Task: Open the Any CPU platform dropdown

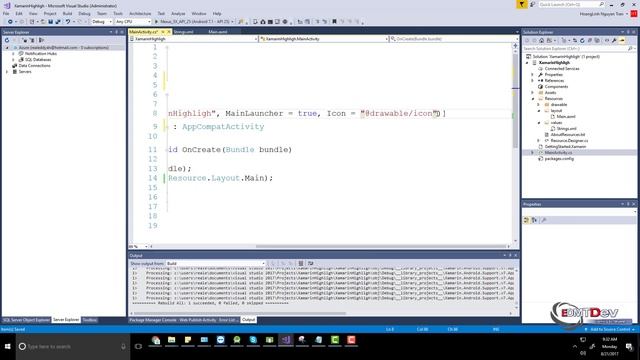Action: (x=133, y=21)
